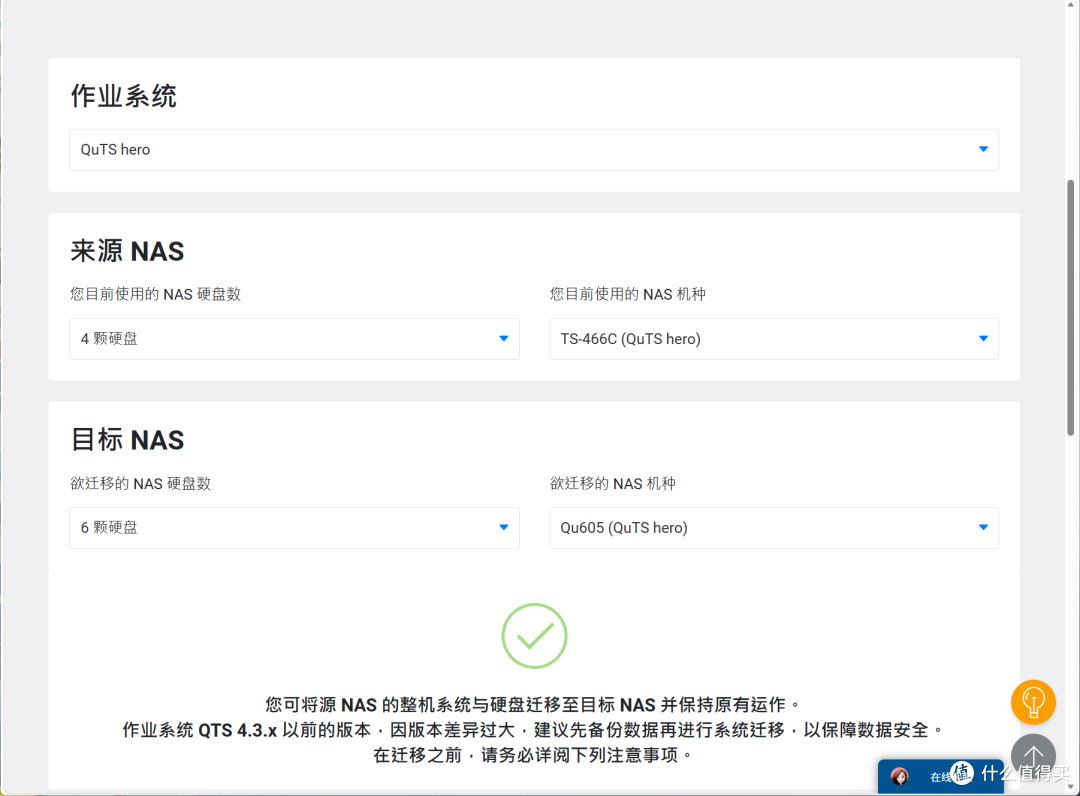Click the gray back-to-top arrow icon

click(x=1033, y=755)
